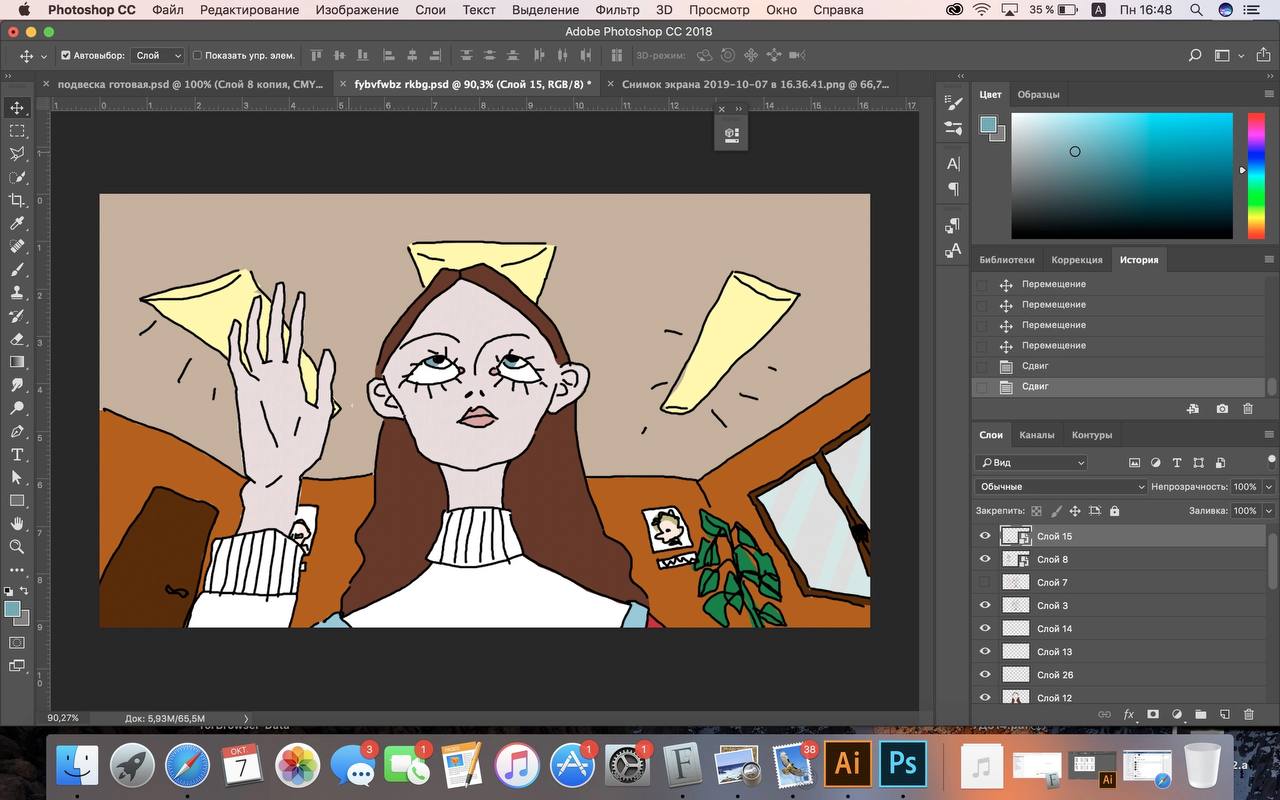
Task: Select the Gradient tool
Action: tap(17, 362)
